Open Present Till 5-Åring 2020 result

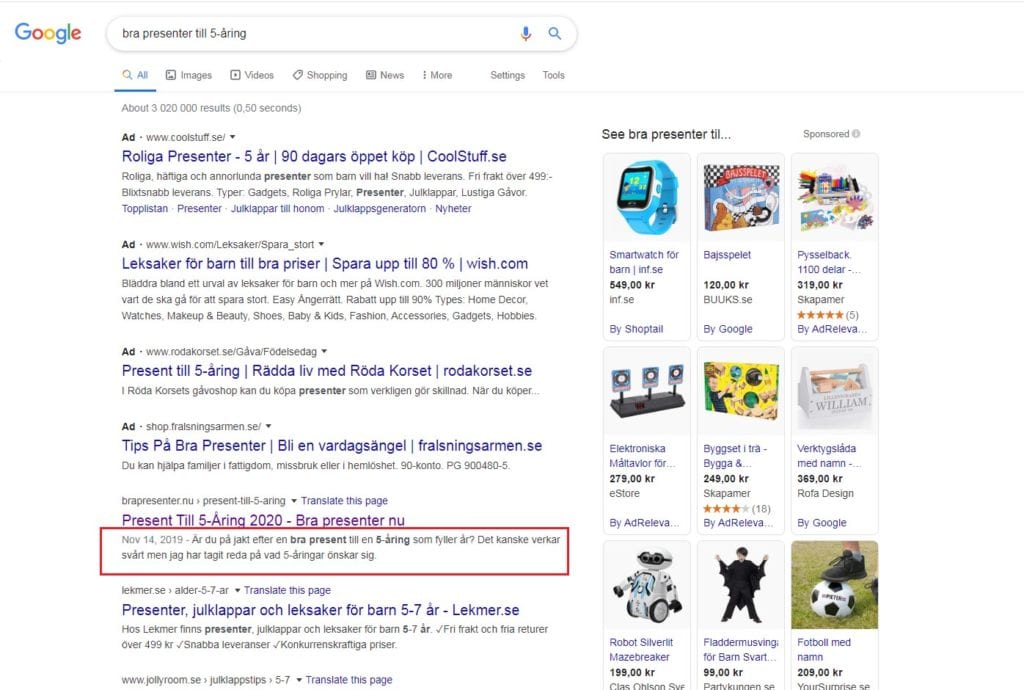click(263, 520)
